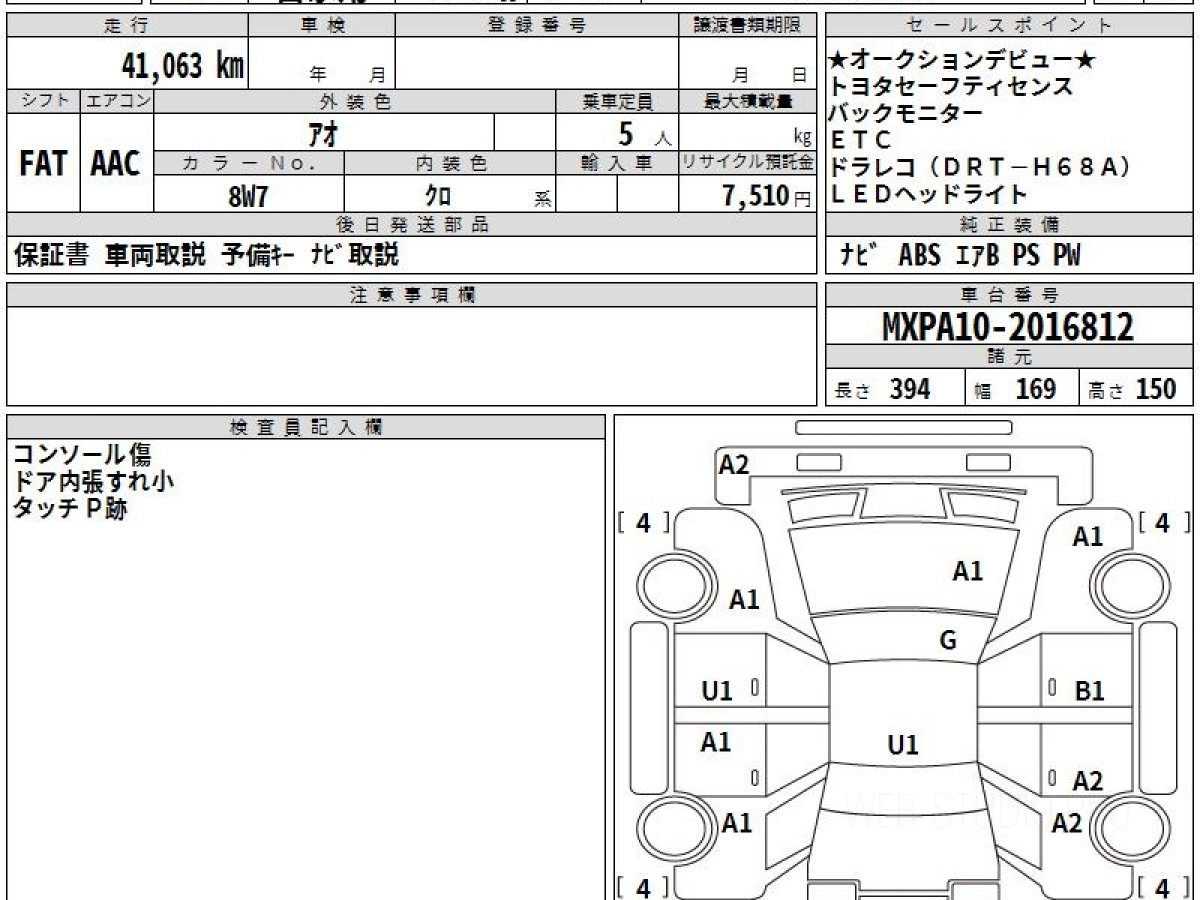Select the クロ interior color value
Image resolution: width=1200 pixels, height=900 pixels.
click(438, 196)
